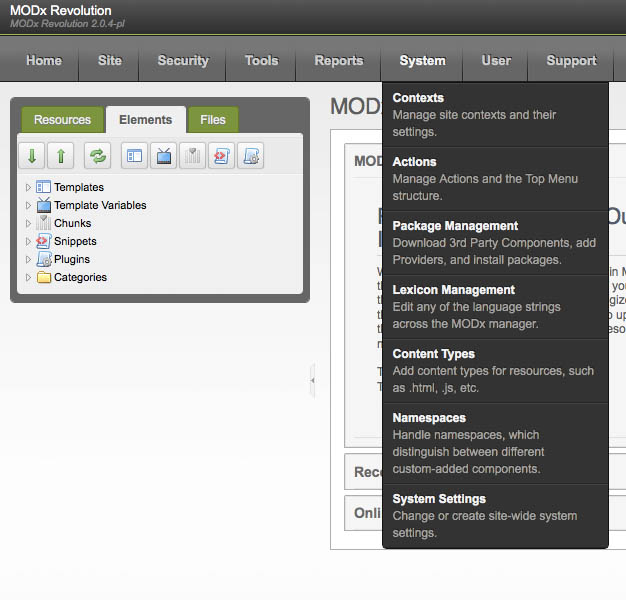Click the New Plugin toolbar icon
This screenshot has width=626, height=600.
251,156
